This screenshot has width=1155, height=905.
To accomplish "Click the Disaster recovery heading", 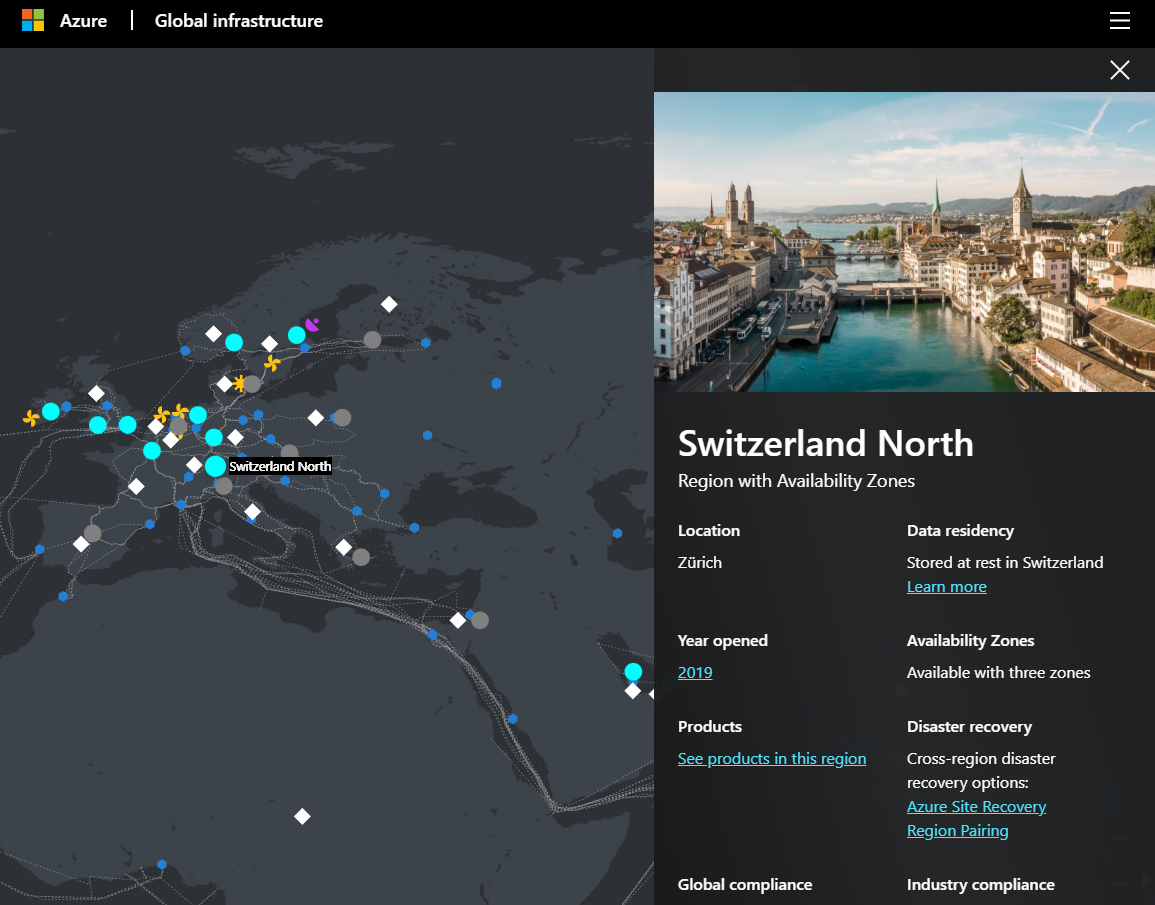I will pyautogui.click(x=969, y=727).
